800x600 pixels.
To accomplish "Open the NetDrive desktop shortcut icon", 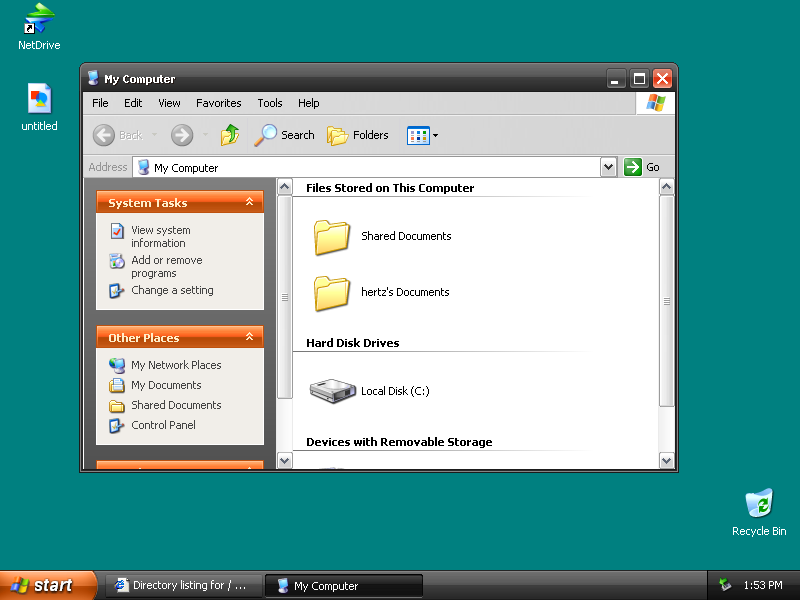I will pos(39,19).
